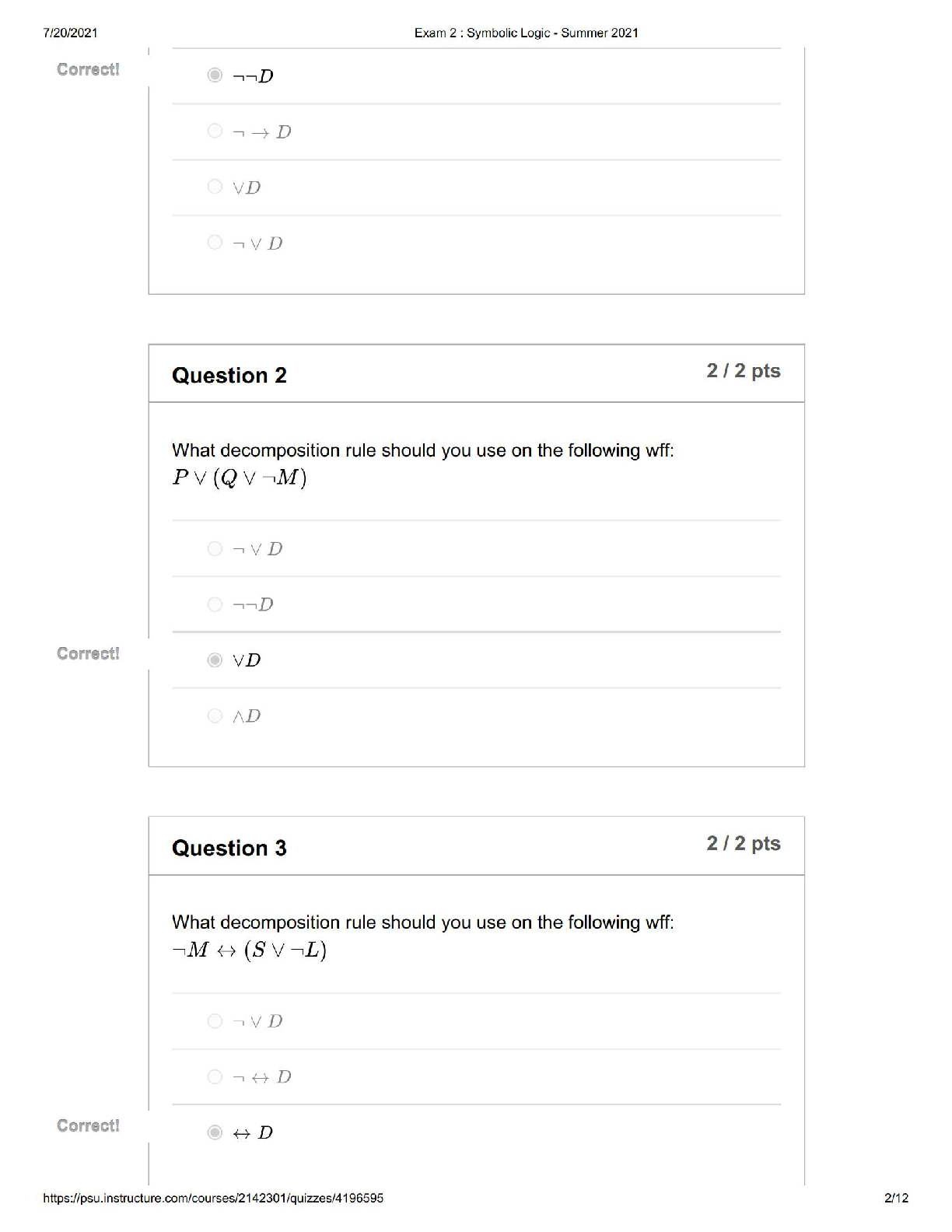952x1232 pixels.
Task: Click the Exam 2 : Symbolic Logic page title
Action: [x=526, y=33]
